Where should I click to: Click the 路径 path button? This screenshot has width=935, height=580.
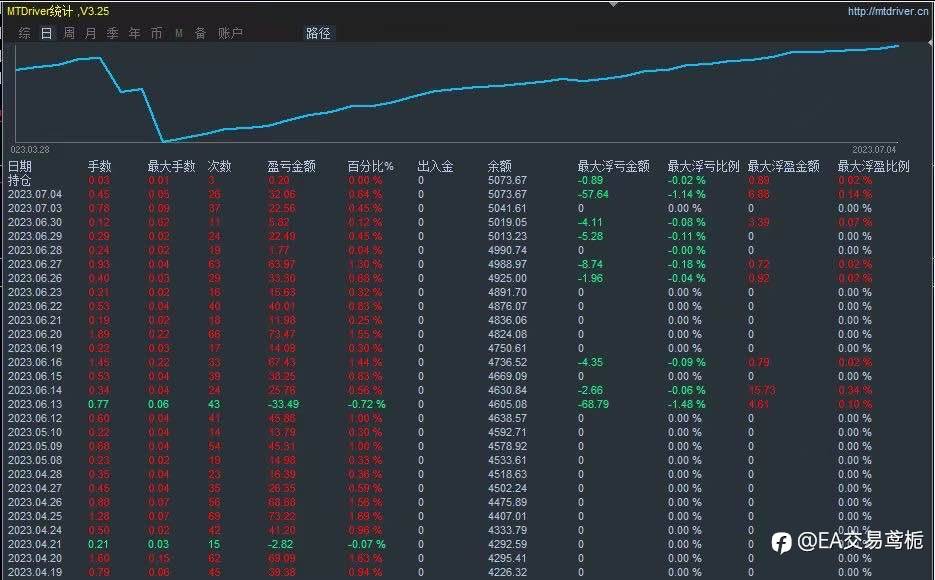(318, 33)
